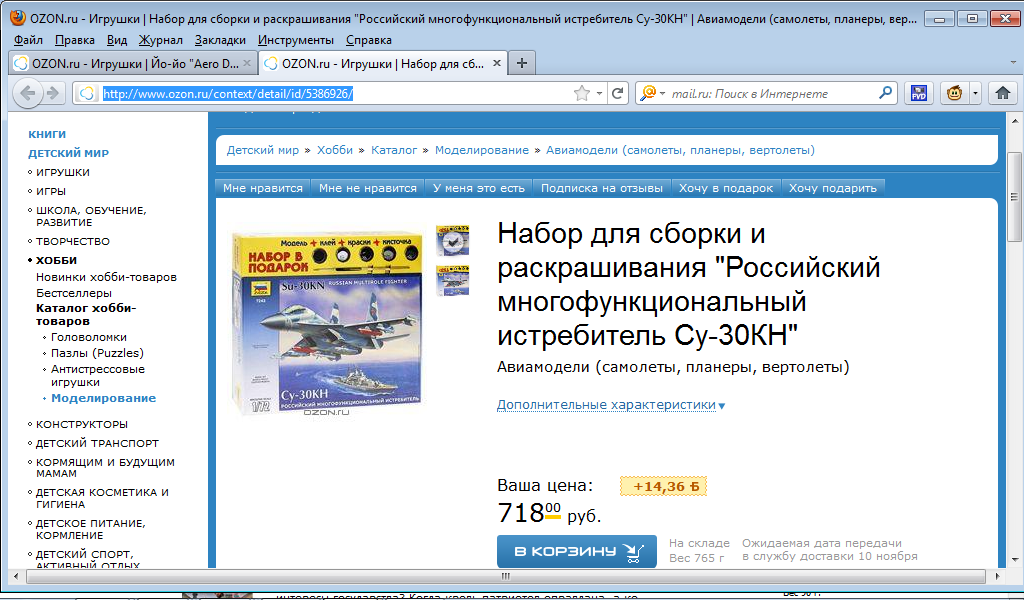1024x600 pixels.
Task: Select the second small product thumbnail
Action: click(453, 281)
